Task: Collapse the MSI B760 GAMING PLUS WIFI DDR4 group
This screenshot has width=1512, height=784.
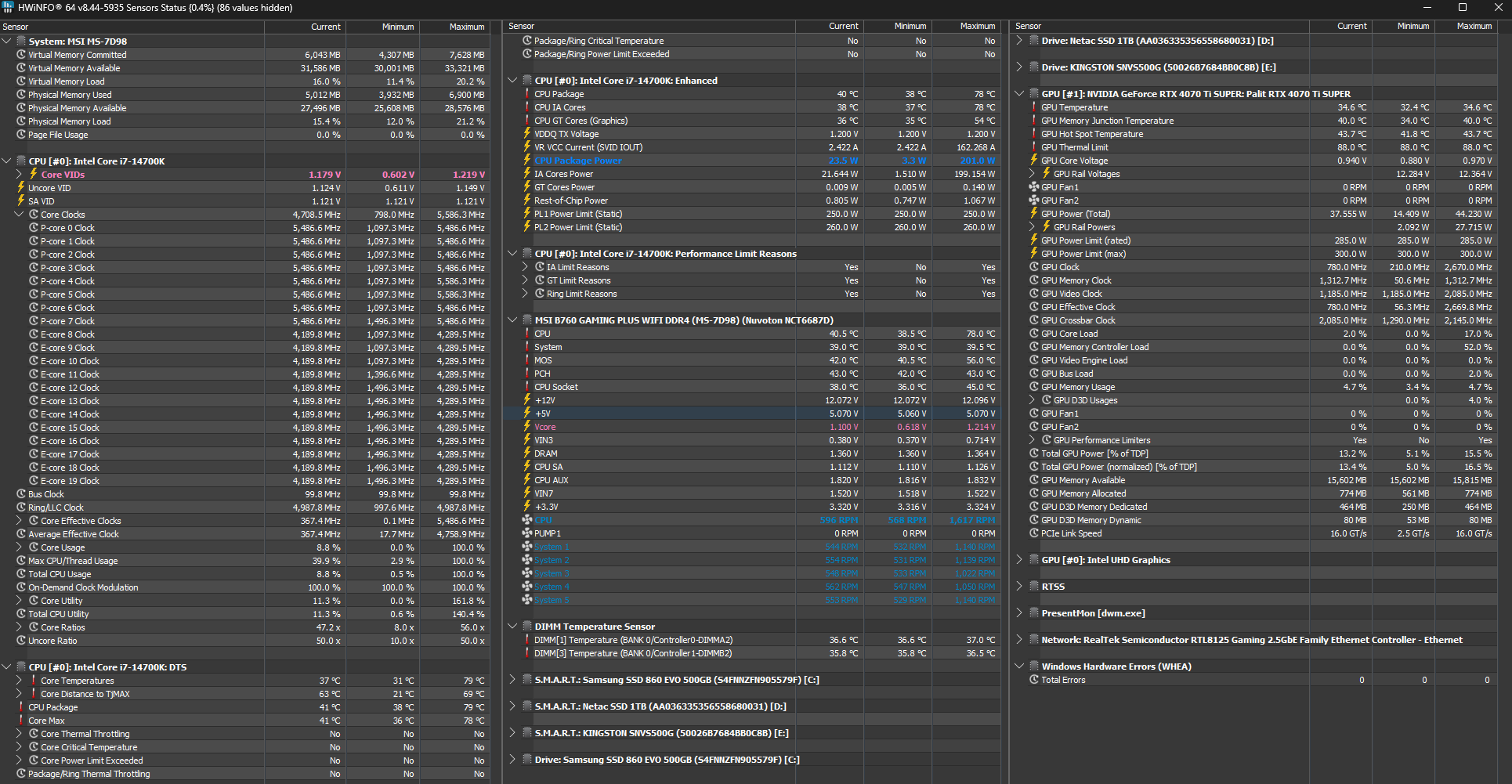Action: point(512,320)
